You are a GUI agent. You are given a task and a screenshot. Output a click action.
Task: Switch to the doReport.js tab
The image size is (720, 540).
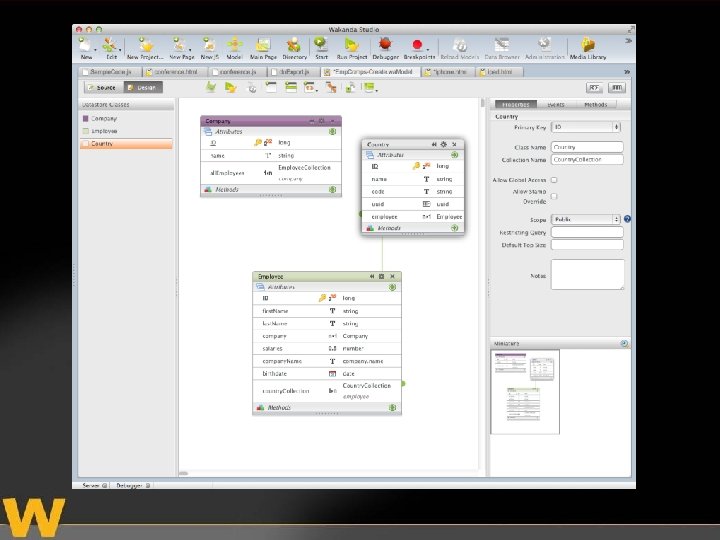pos(294,72)
